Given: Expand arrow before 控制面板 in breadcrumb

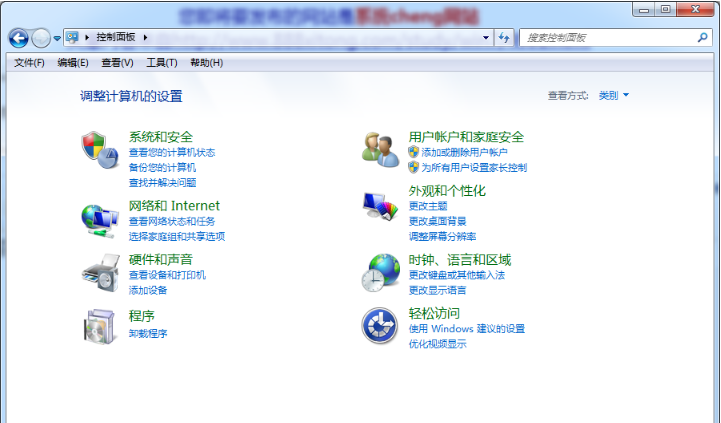Looking at the screenshot, I should 87,37.
